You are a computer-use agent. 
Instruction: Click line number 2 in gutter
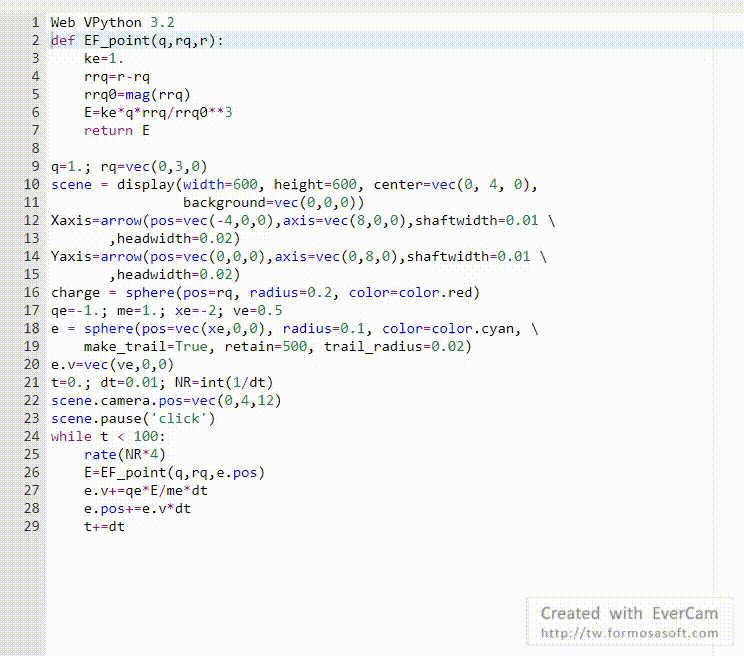(36, 40)
